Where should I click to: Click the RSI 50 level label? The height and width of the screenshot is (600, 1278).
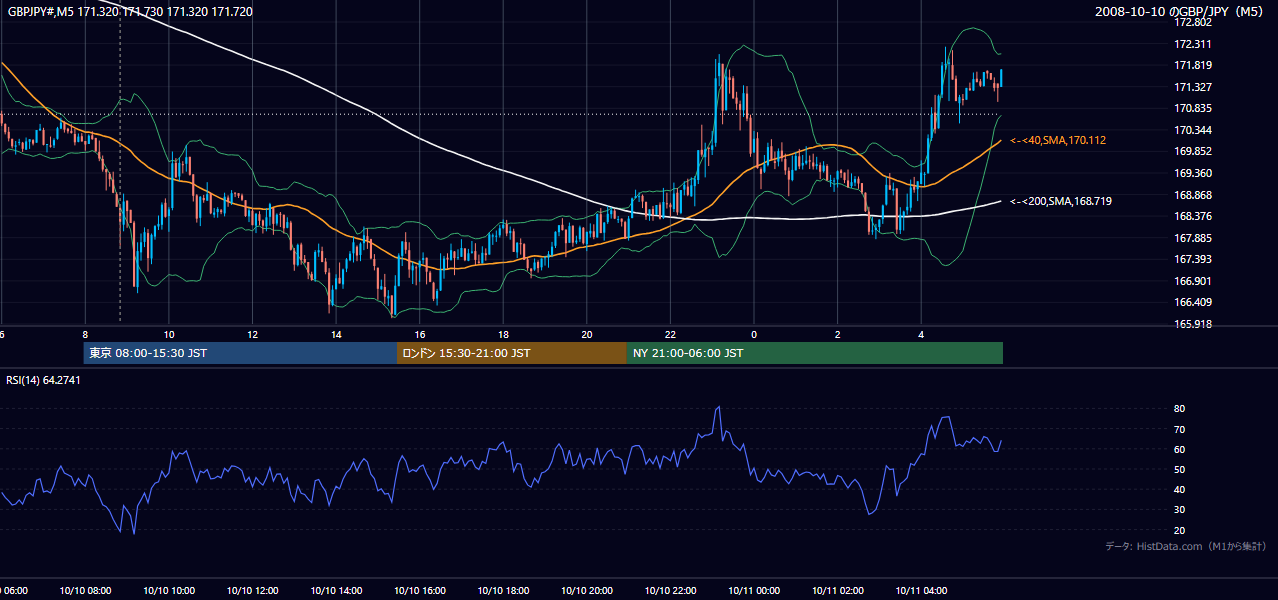pos(1180,469)
